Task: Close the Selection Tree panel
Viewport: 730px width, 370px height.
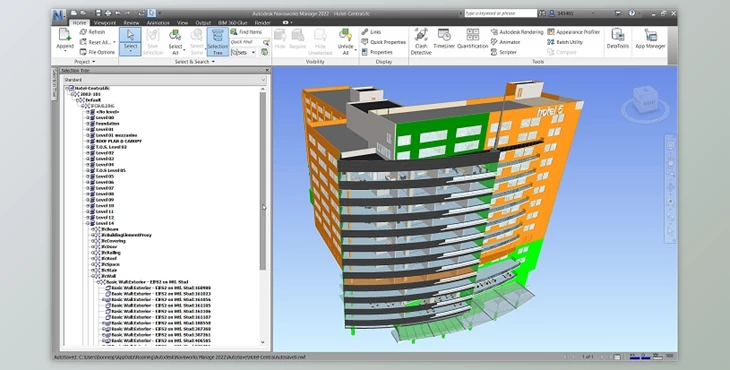Action: point(267,70)
